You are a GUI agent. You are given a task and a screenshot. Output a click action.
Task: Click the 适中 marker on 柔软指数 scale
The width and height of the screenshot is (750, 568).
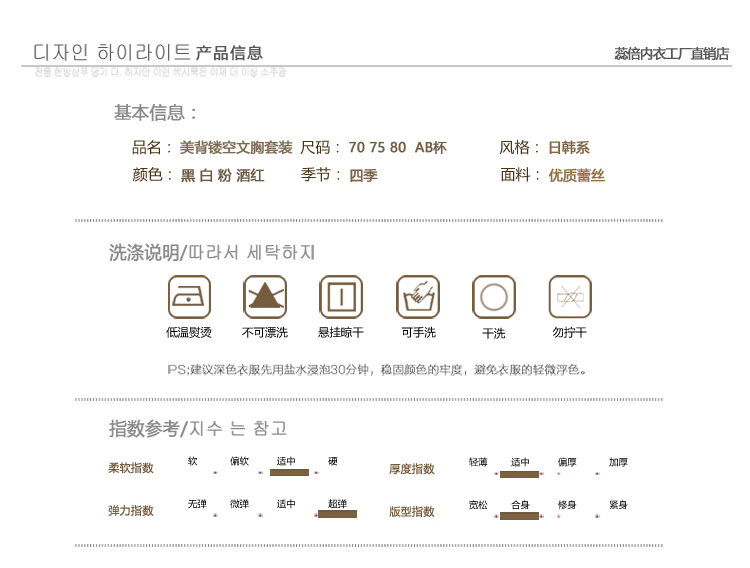click(288, 463)
